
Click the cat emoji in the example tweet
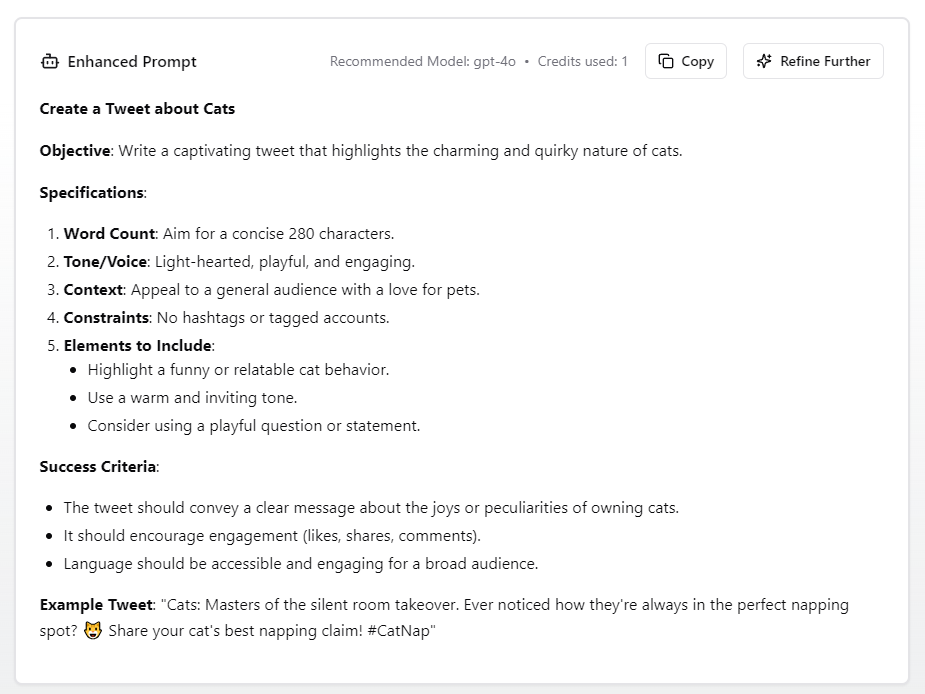[93, 631]
